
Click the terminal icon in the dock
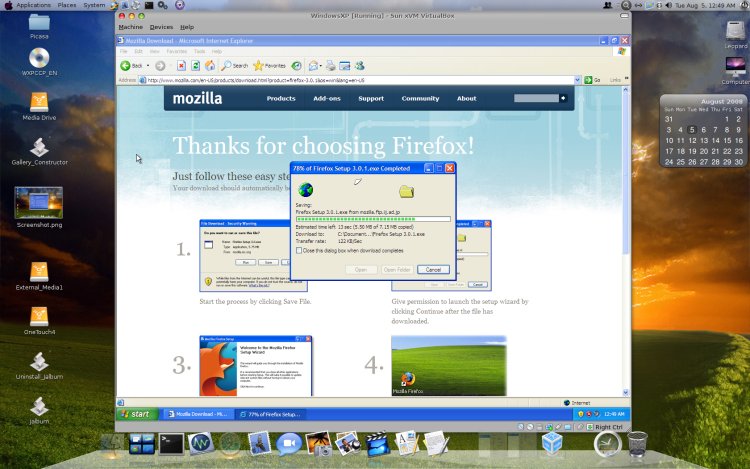tap(171, 444)
